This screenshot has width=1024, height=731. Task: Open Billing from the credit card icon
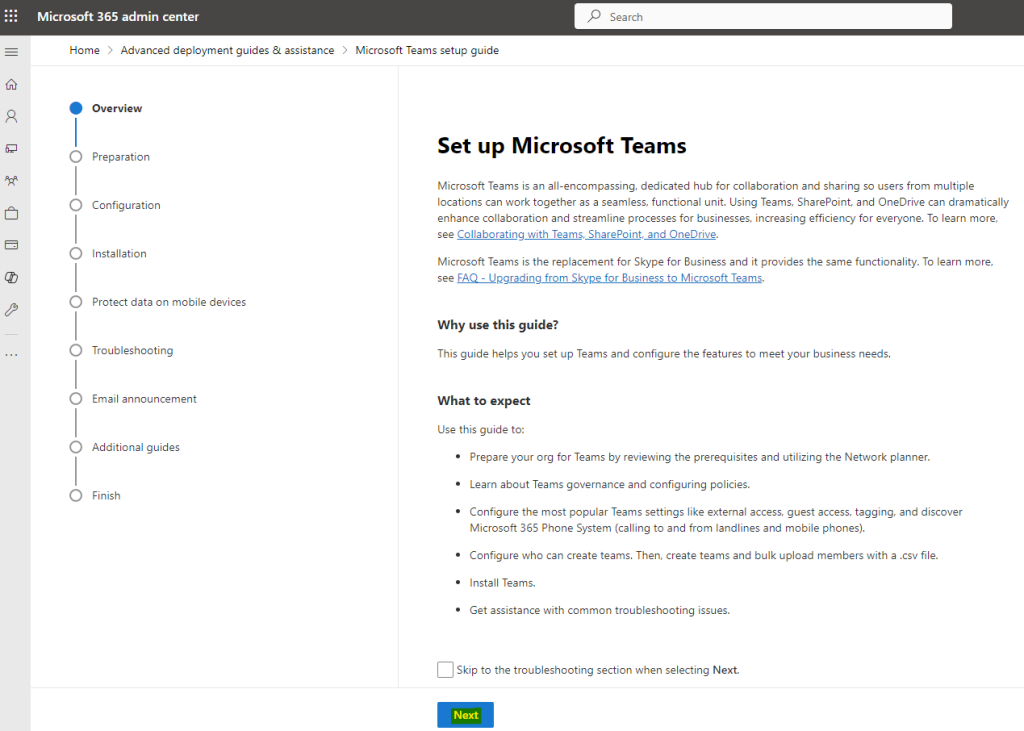coord(11,245)
